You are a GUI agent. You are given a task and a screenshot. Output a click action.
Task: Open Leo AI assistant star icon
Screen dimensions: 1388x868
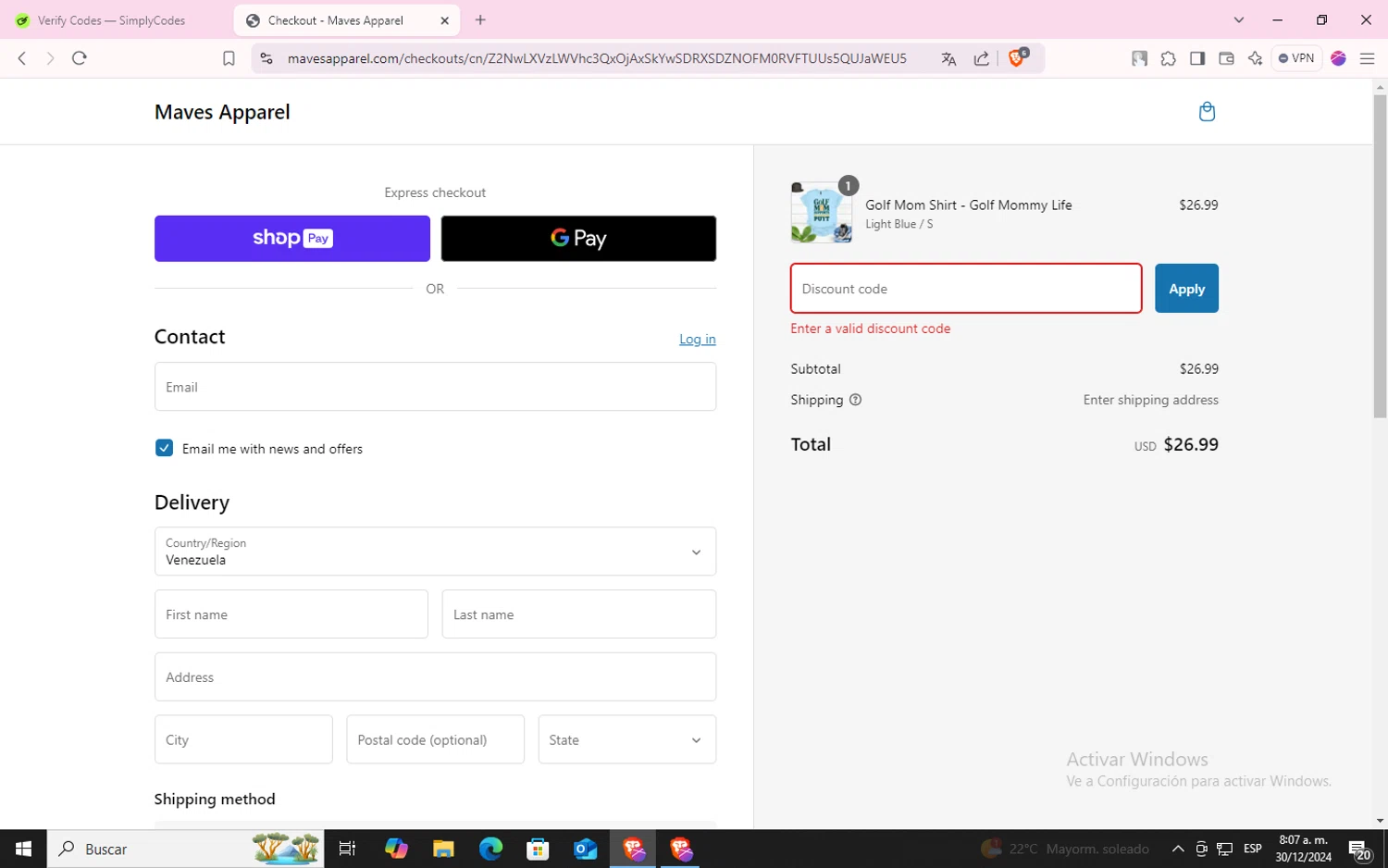point(1255,58)
